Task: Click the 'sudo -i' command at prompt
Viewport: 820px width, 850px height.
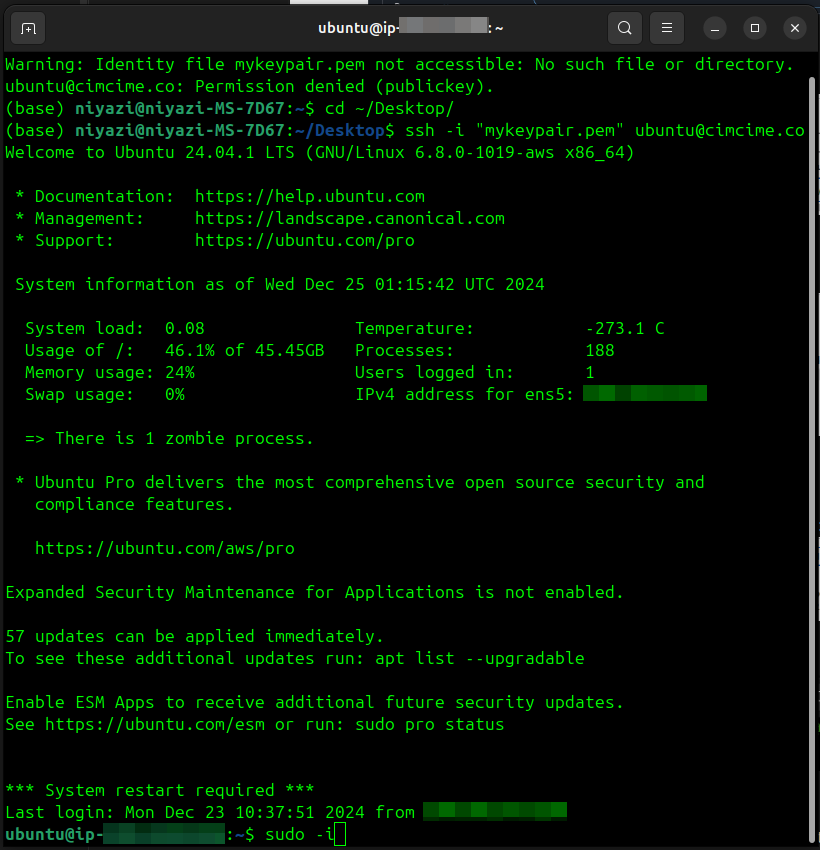Action: (x=300, y=834)
